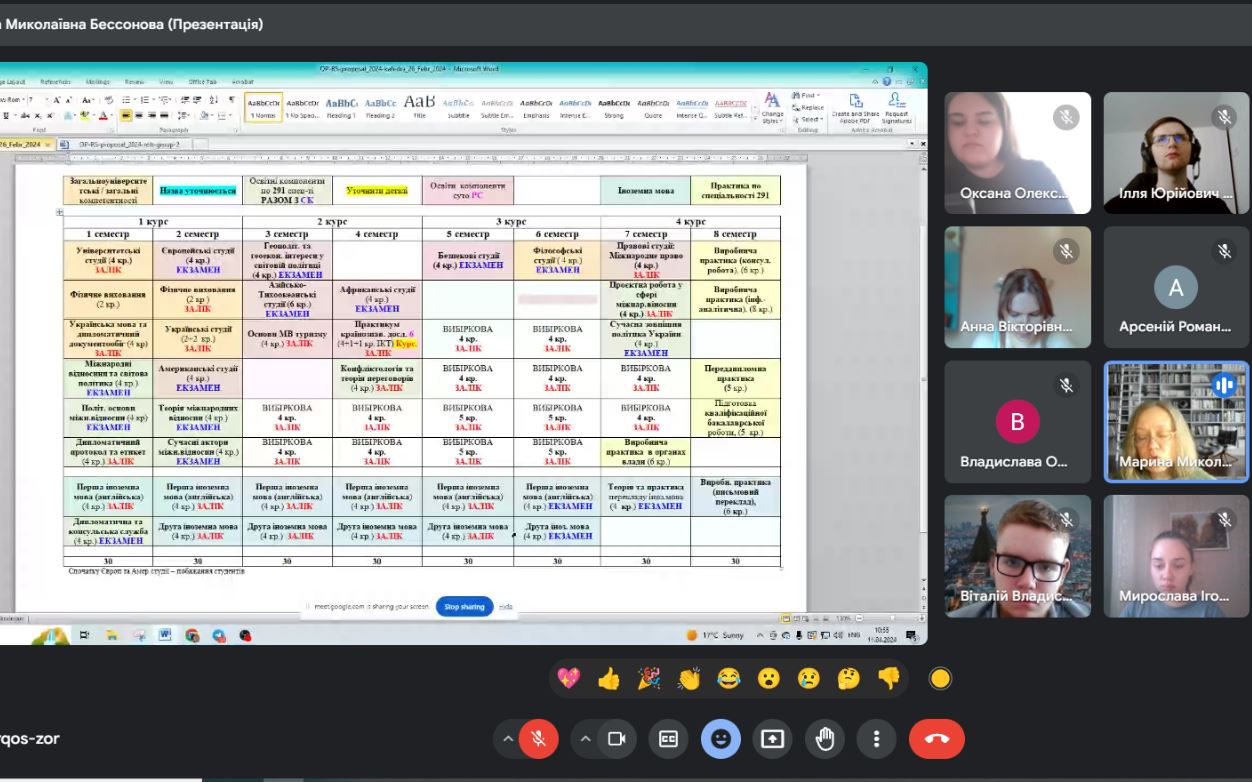Turn the camera on or off

(x=617, y=739)
